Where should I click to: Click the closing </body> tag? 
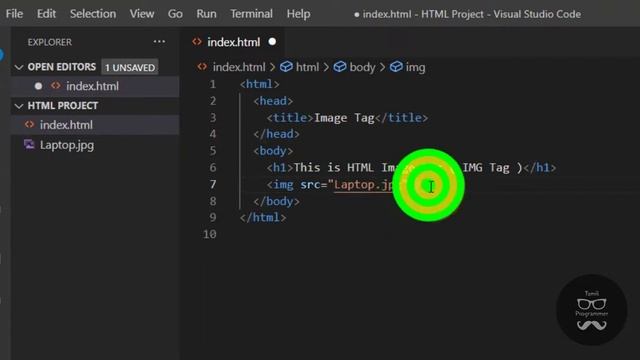pyautogui.click(x=276, y=201)
